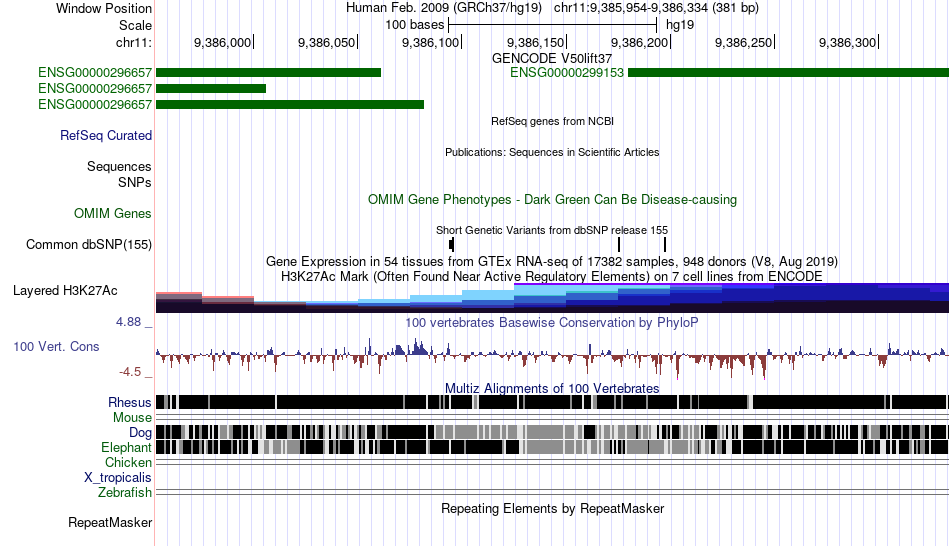Click the chr11:9,385,954-9,386,334 window position text
950x546 pixels.
coord(656,8)
